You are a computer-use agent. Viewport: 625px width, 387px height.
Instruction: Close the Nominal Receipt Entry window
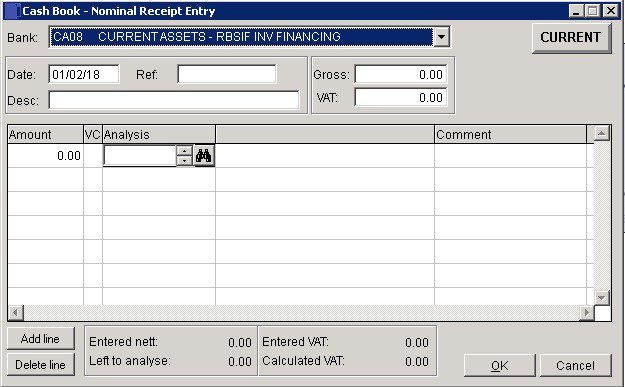click(x=610, y=11)
